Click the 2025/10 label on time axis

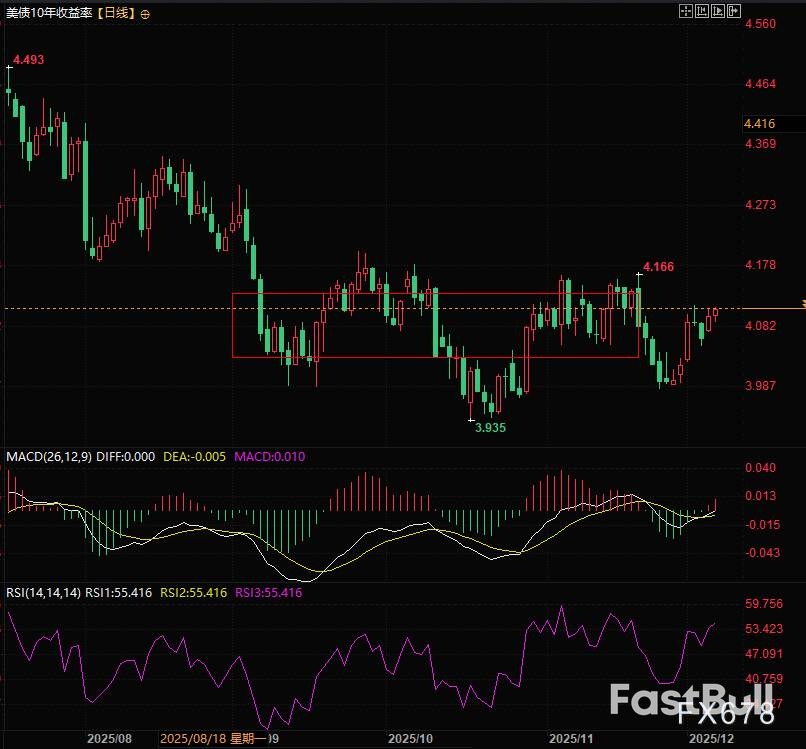[410, 739]
